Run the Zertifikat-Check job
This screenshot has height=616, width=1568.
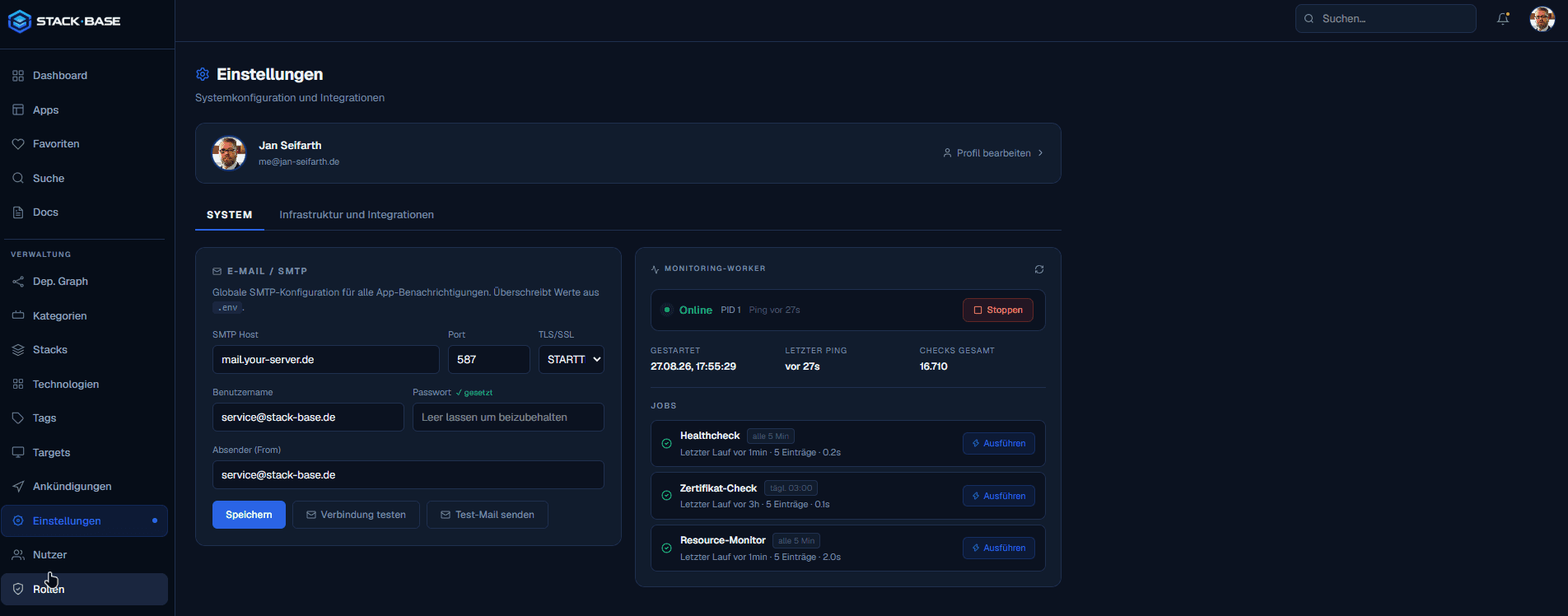click(999, 496)
